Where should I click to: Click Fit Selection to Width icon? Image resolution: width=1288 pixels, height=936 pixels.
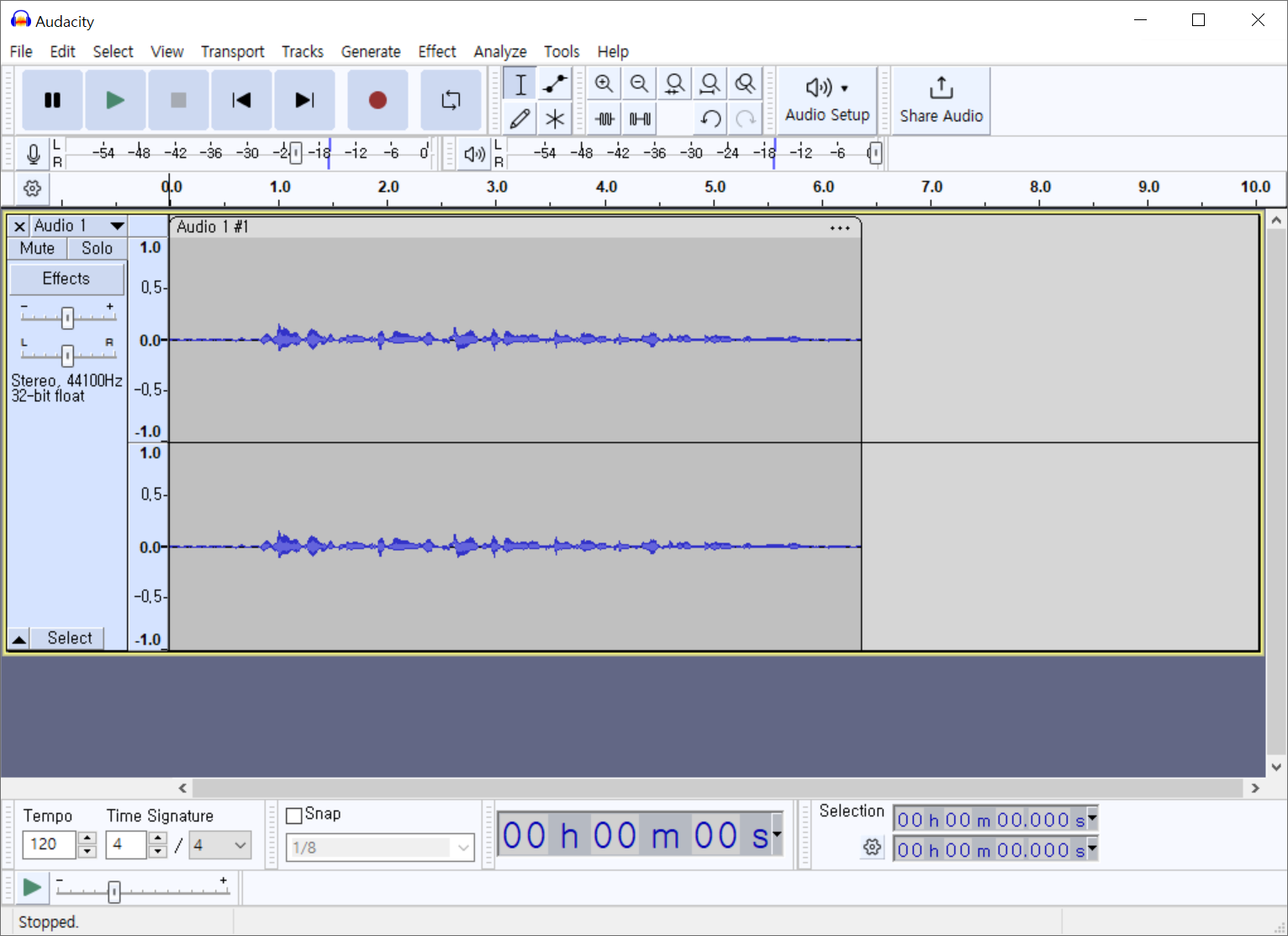coord(674,84)
